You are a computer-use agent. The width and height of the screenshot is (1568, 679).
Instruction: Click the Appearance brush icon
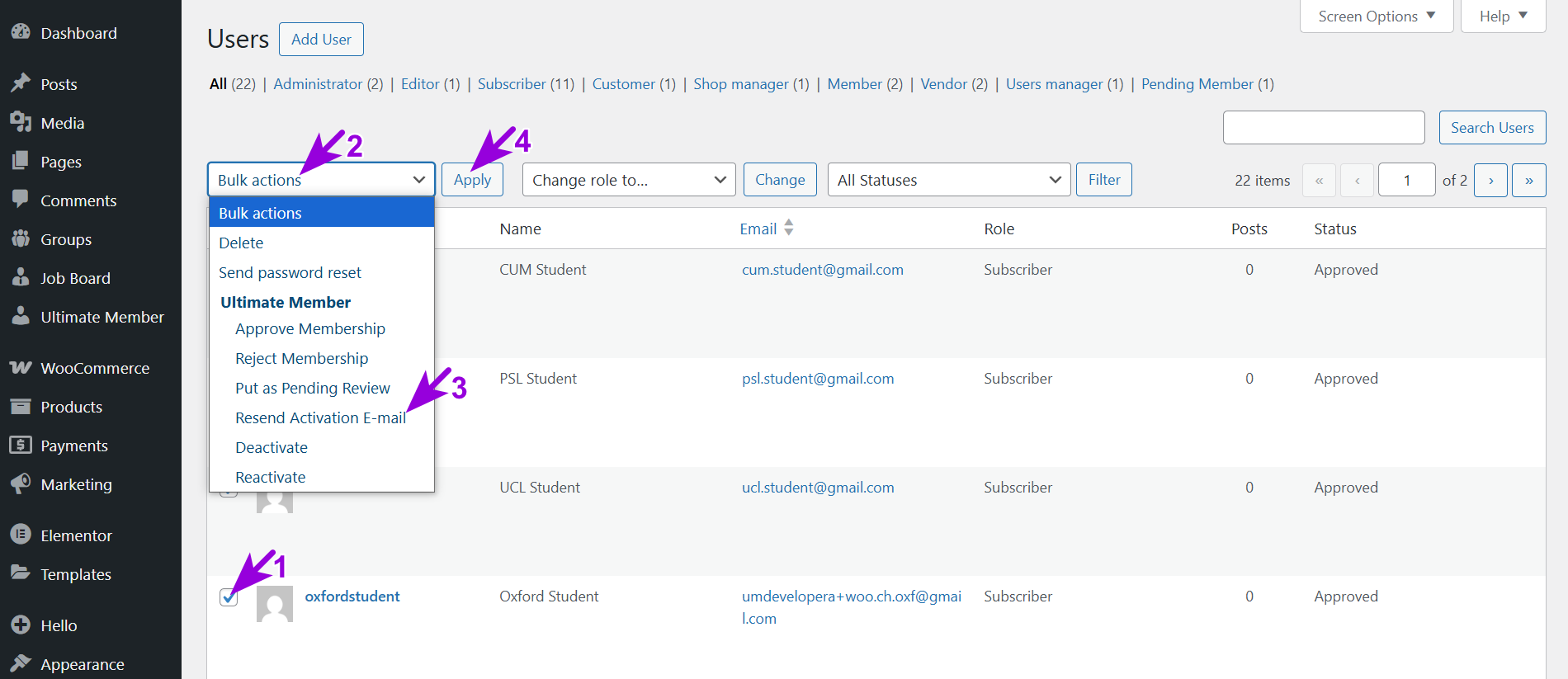point(21,663)
